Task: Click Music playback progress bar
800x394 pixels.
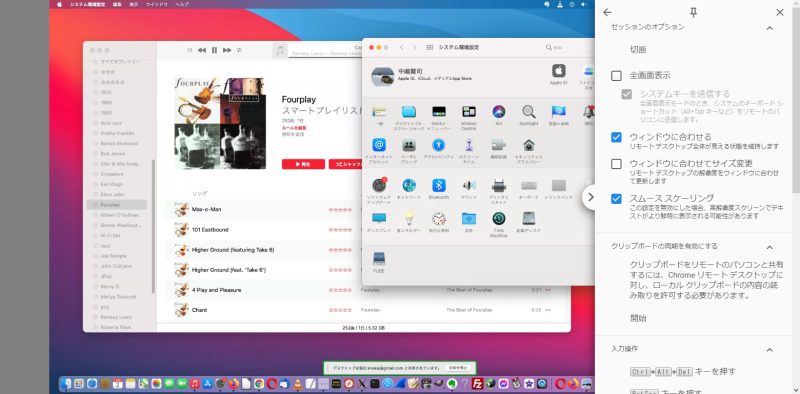Action: pos(325,57)
